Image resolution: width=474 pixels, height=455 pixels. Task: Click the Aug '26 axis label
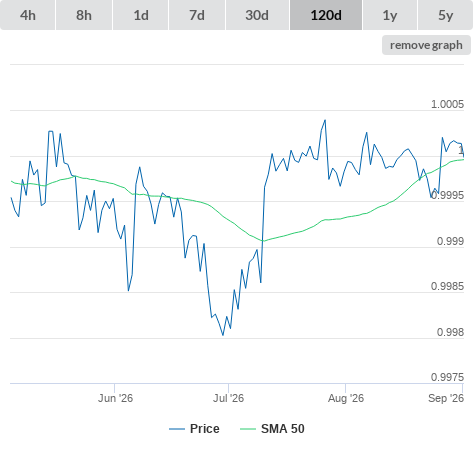click(346, 398)
